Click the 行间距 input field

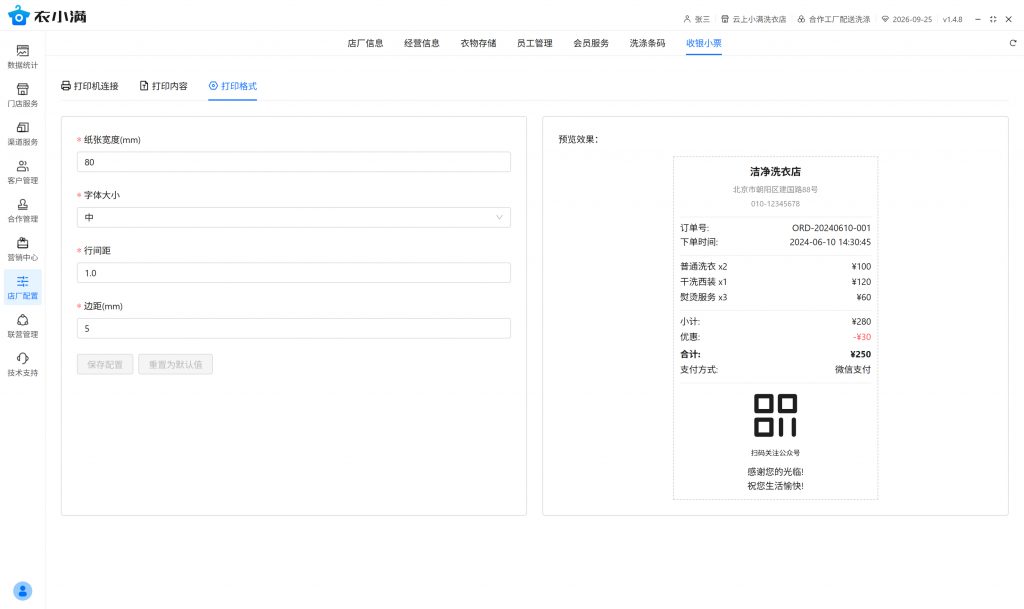(x=293, y=273)
